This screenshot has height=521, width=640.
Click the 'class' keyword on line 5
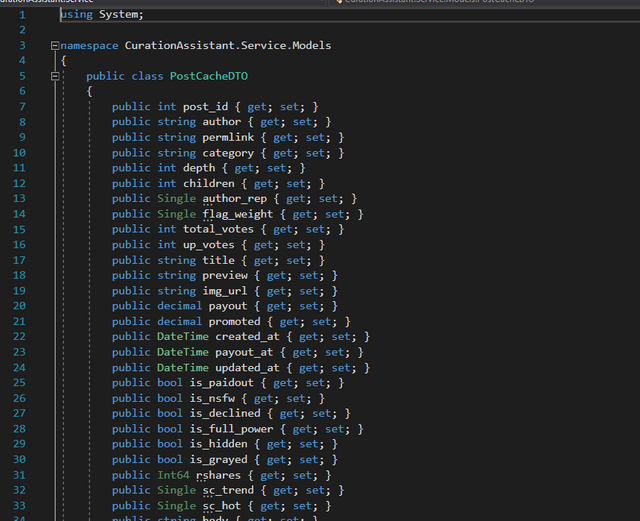pyautogui.click(x=147, y=76)
